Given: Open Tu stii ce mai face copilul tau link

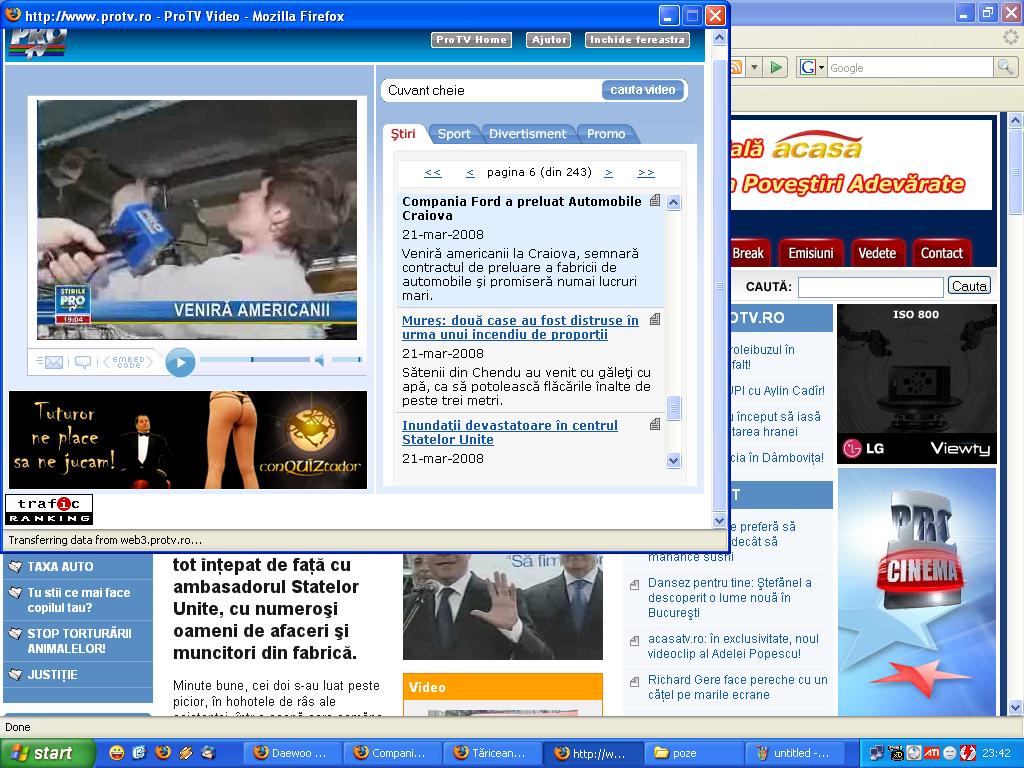Looking at the screenshot, I should coord(78,600).
